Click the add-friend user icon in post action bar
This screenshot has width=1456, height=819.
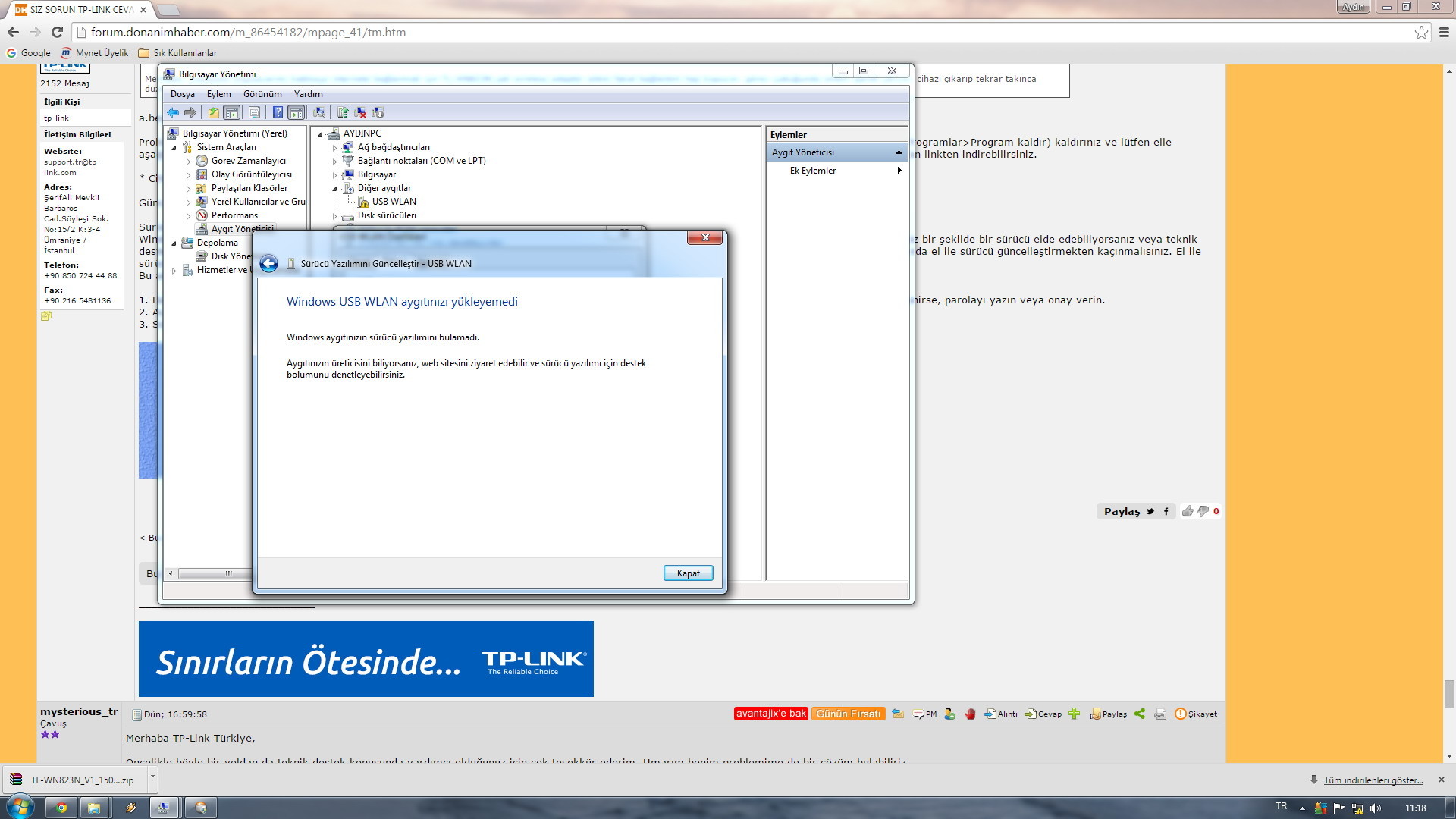point(949,714)
